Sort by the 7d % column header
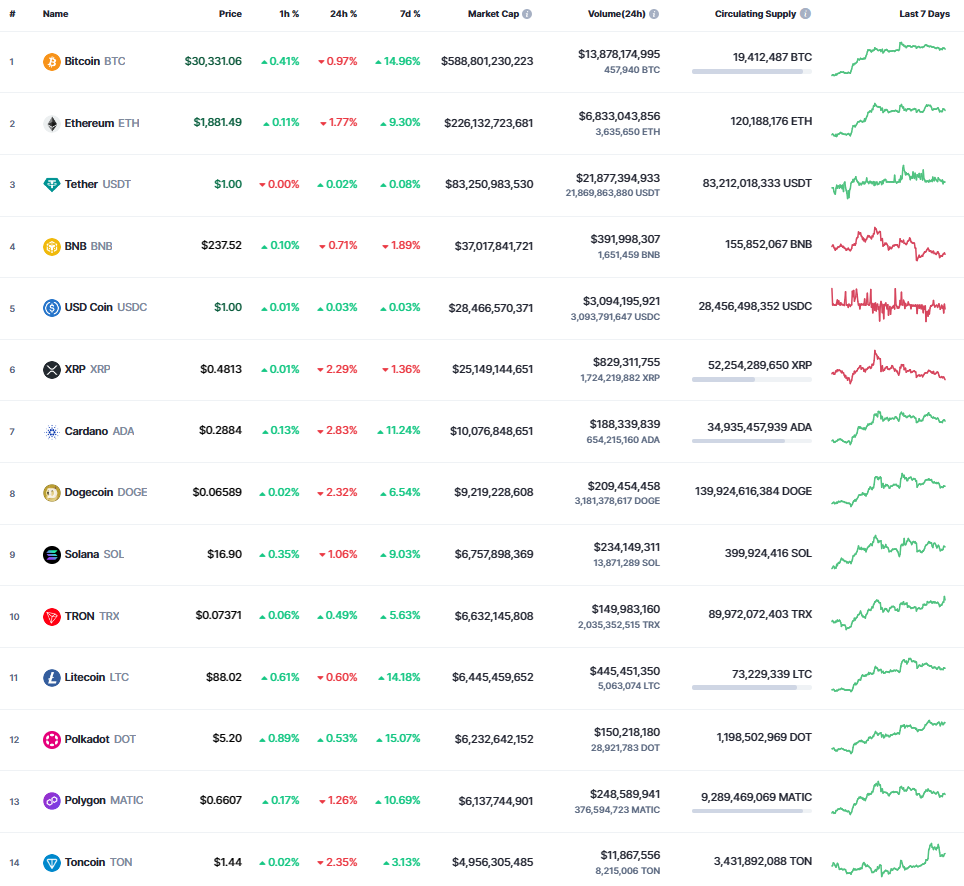The width and height of the screenshot is (964, 886). 410,14
